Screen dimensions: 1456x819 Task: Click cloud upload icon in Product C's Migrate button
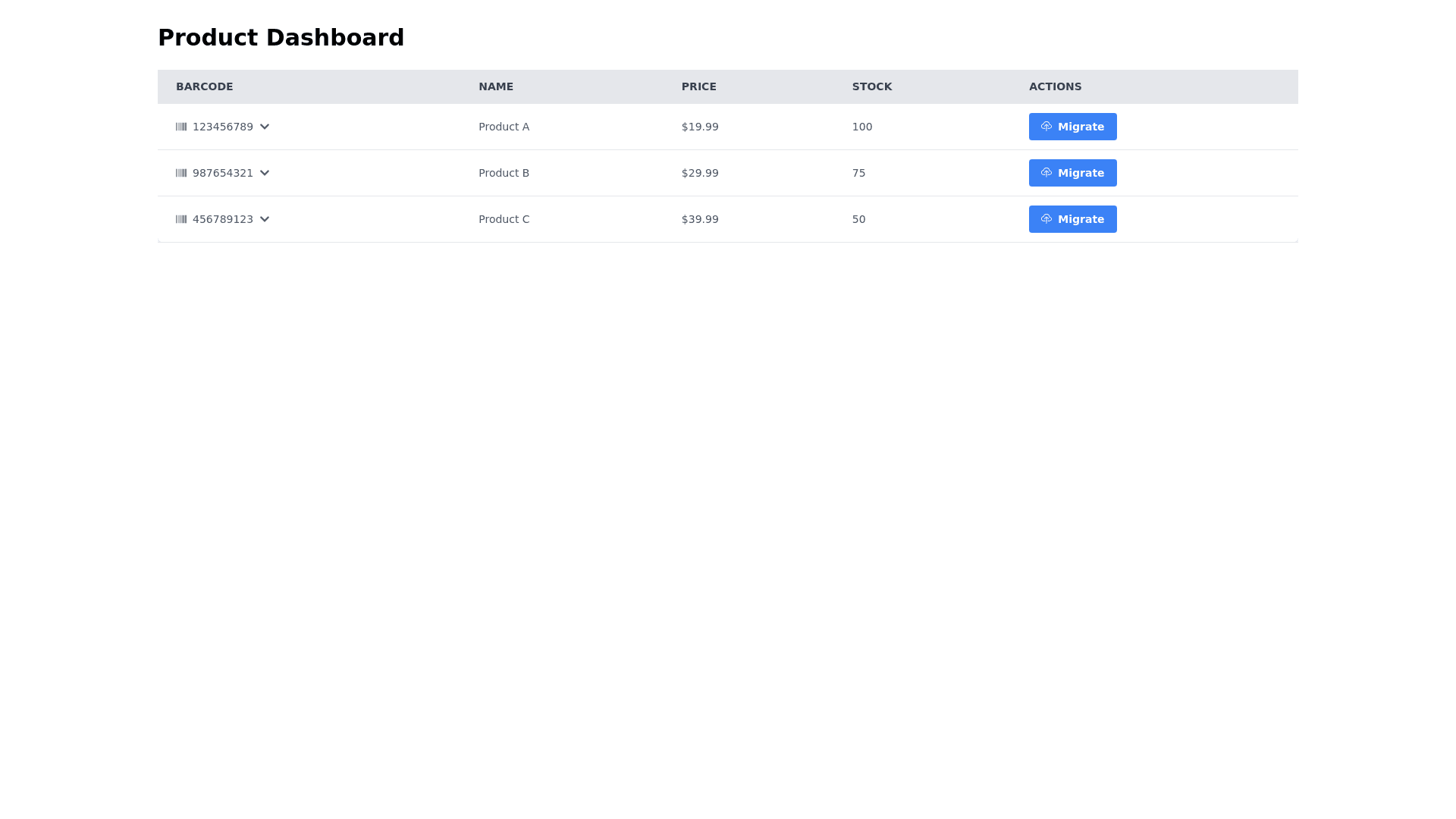(1046, 219)
